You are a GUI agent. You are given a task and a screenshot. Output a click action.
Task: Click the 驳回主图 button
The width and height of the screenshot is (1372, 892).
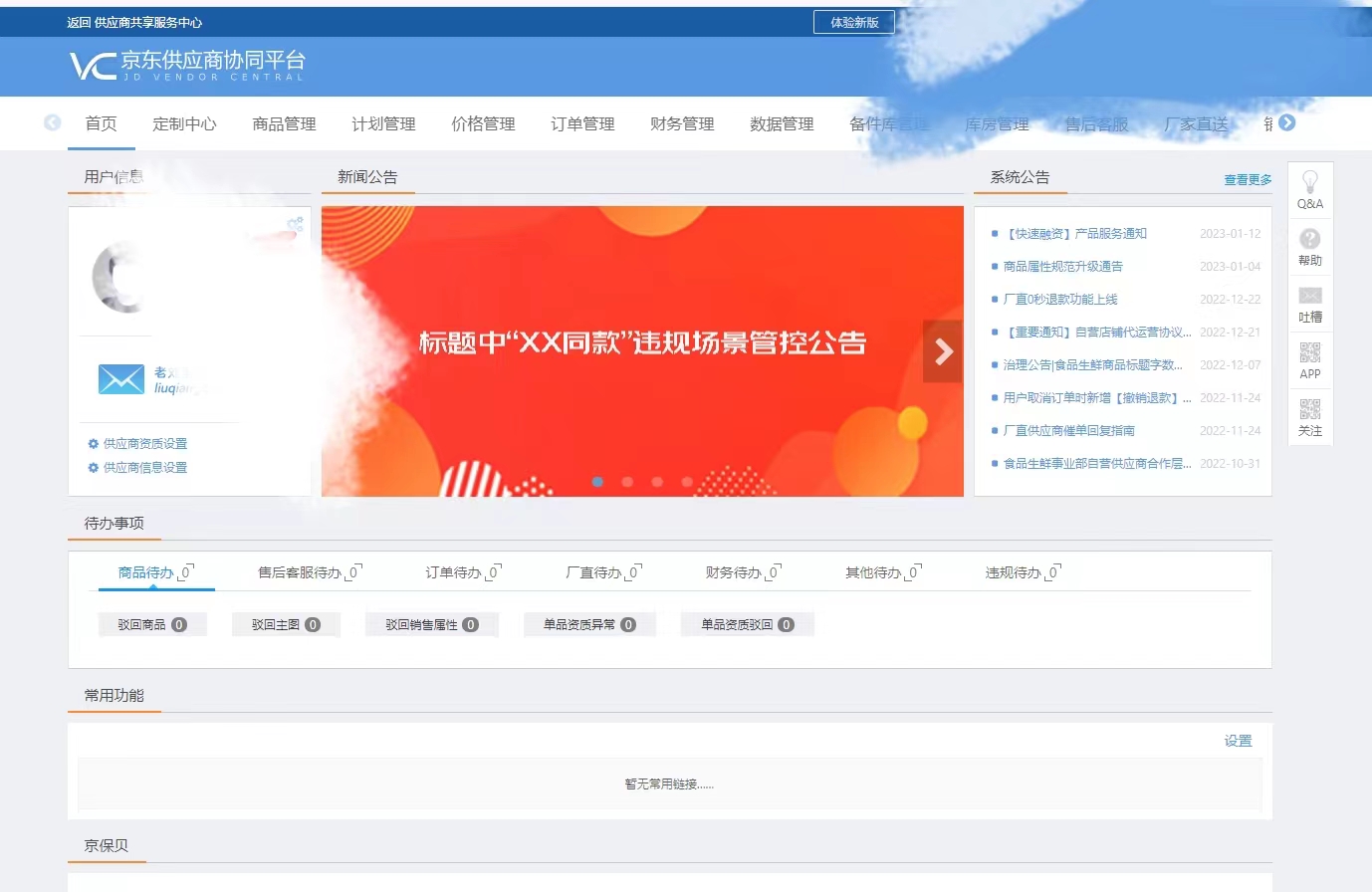[286, 624]
